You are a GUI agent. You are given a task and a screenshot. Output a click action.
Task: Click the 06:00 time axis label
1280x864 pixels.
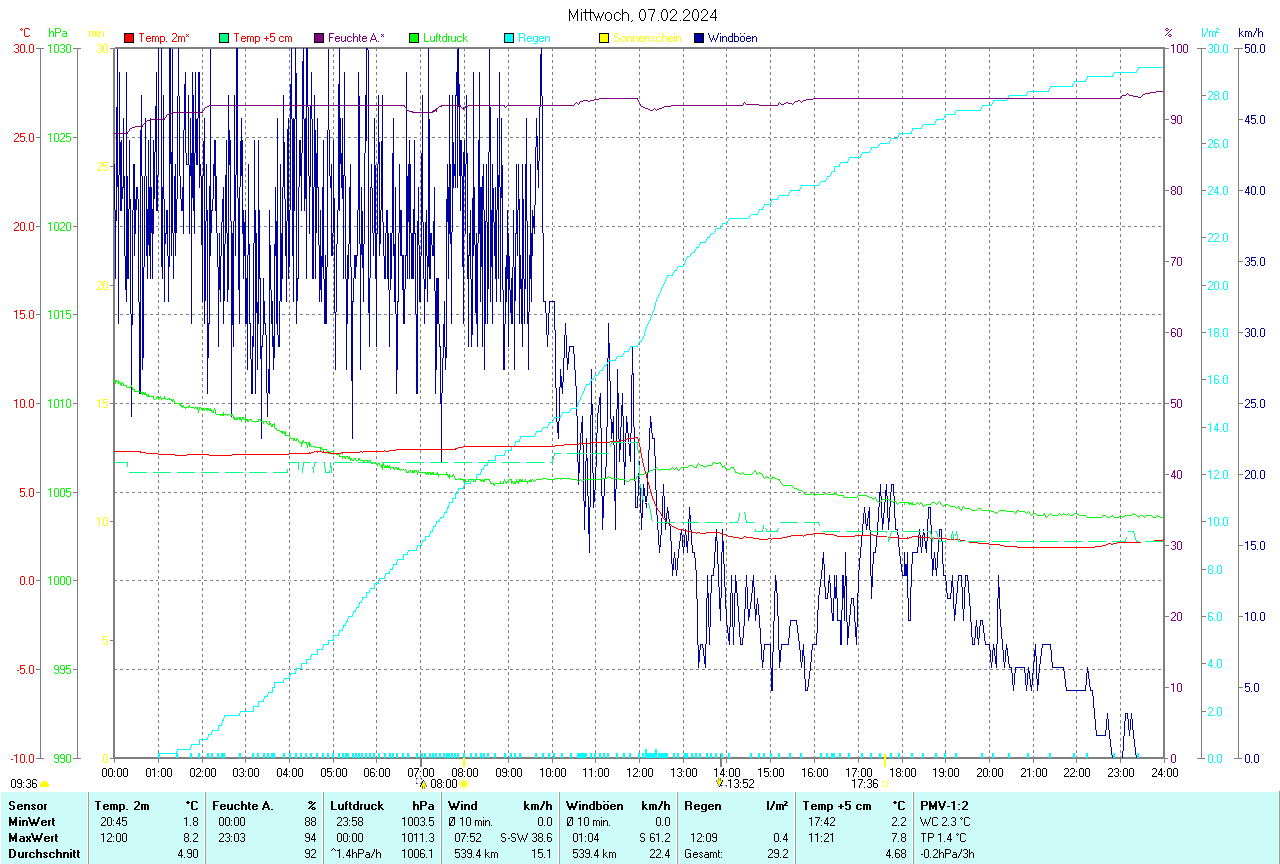tap(377, 772)
